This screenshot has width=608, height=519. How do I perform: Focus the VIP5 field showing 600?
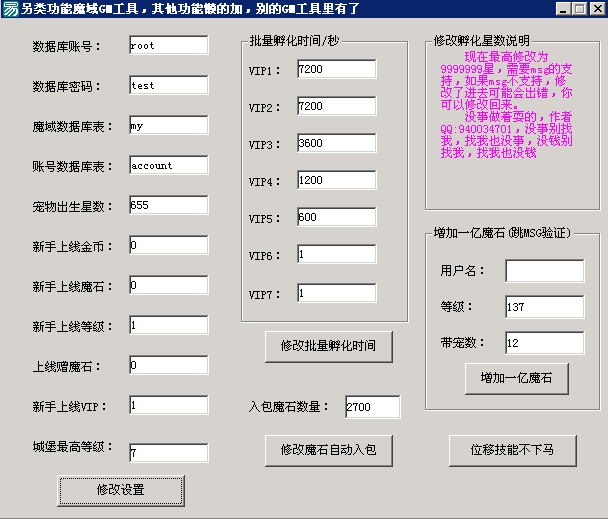pyautogui.click(x=336, y=218)
